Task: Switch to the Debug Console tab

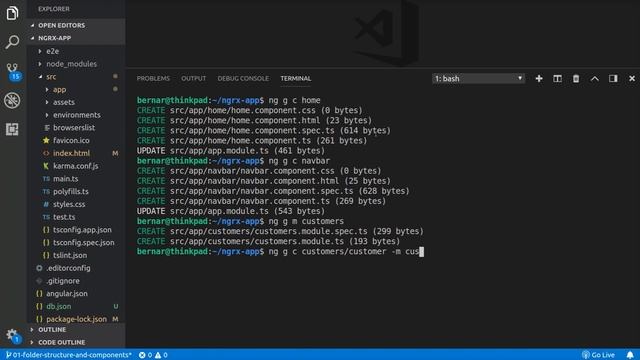Action: coord(243,78)
